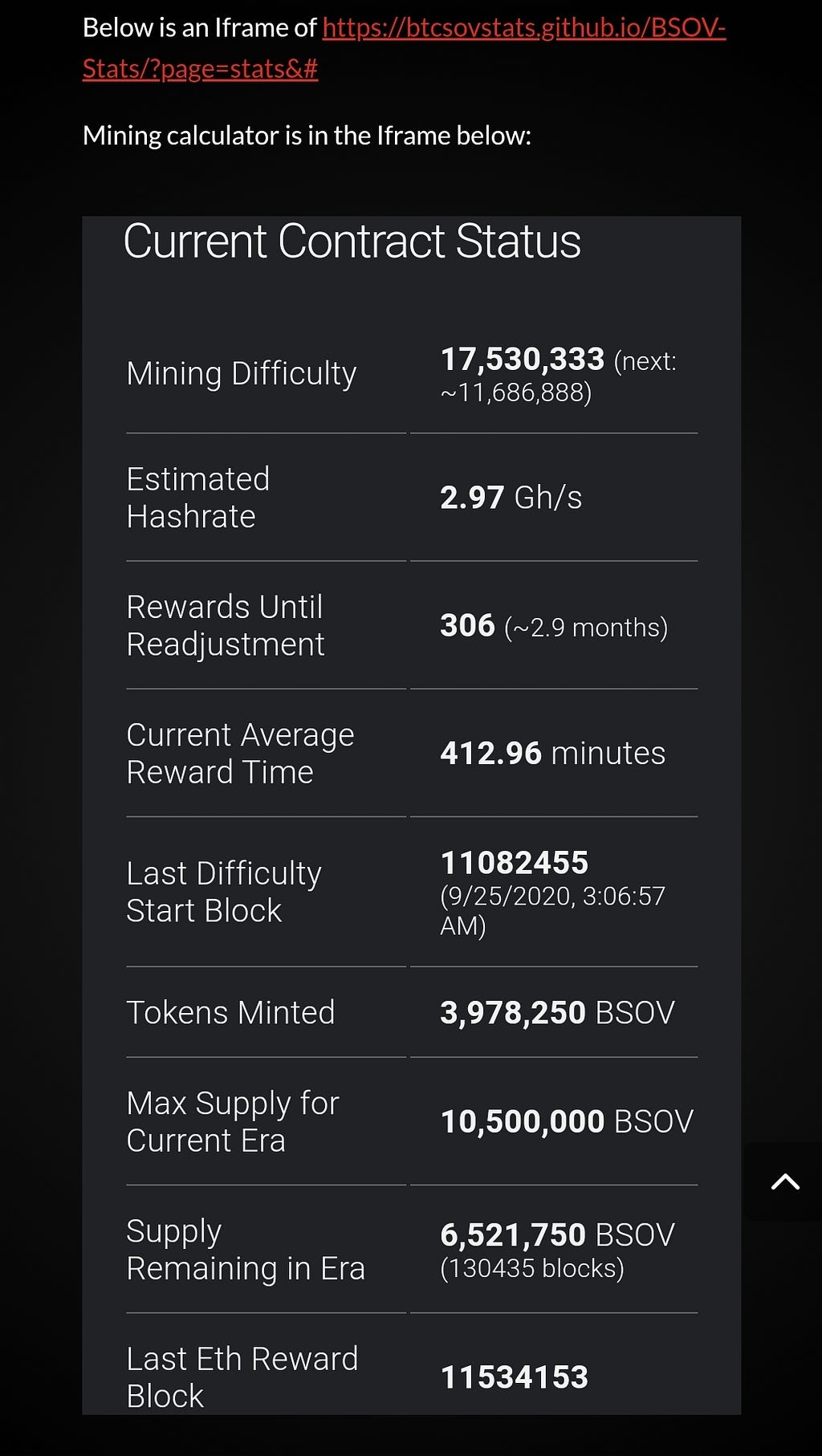The image size is (822, 1456).
Task: Select the Mining Difficulty label
Action: coord(242,373)
